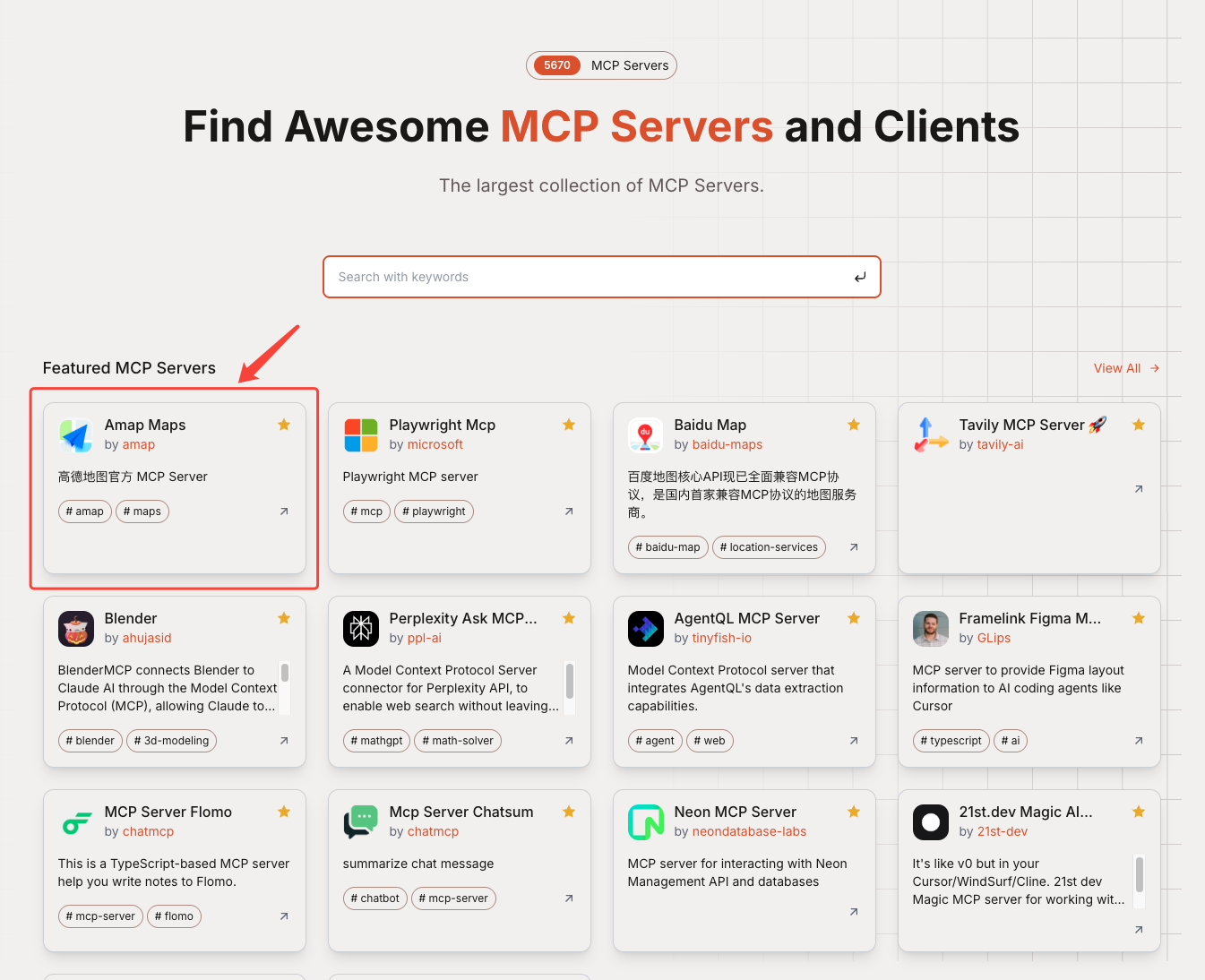
Task: Click the star on AgentQL MCP Server card
Action: (854, 618)
